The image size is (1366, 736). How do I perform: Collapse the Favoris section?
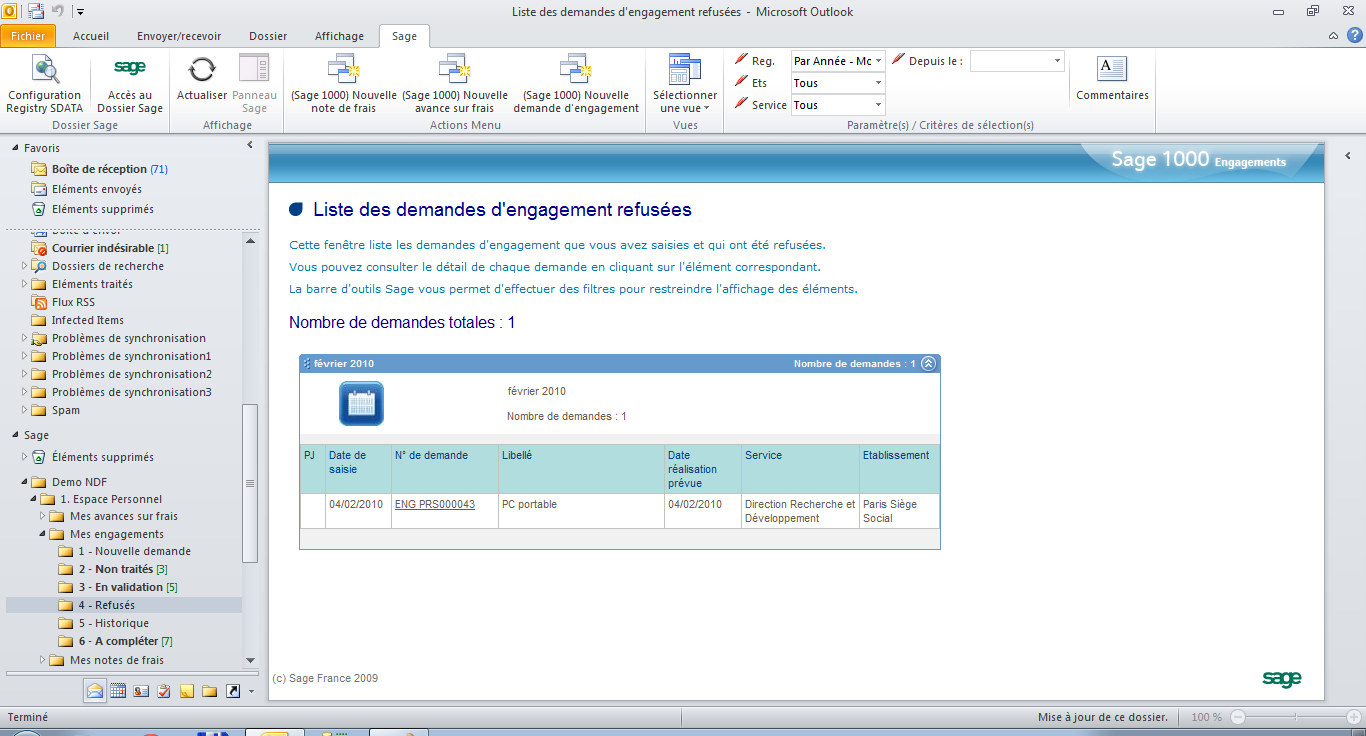coord(17,148)
